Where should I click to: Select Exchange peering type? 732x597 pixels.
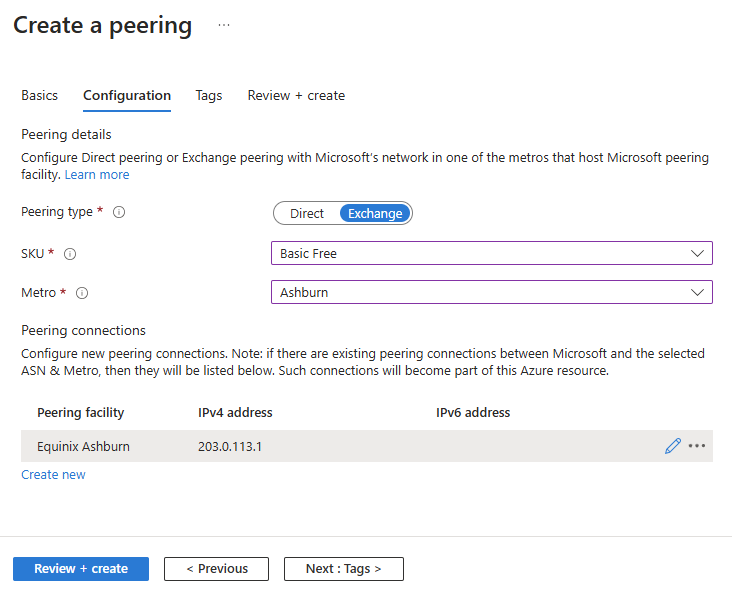point(375,213)
